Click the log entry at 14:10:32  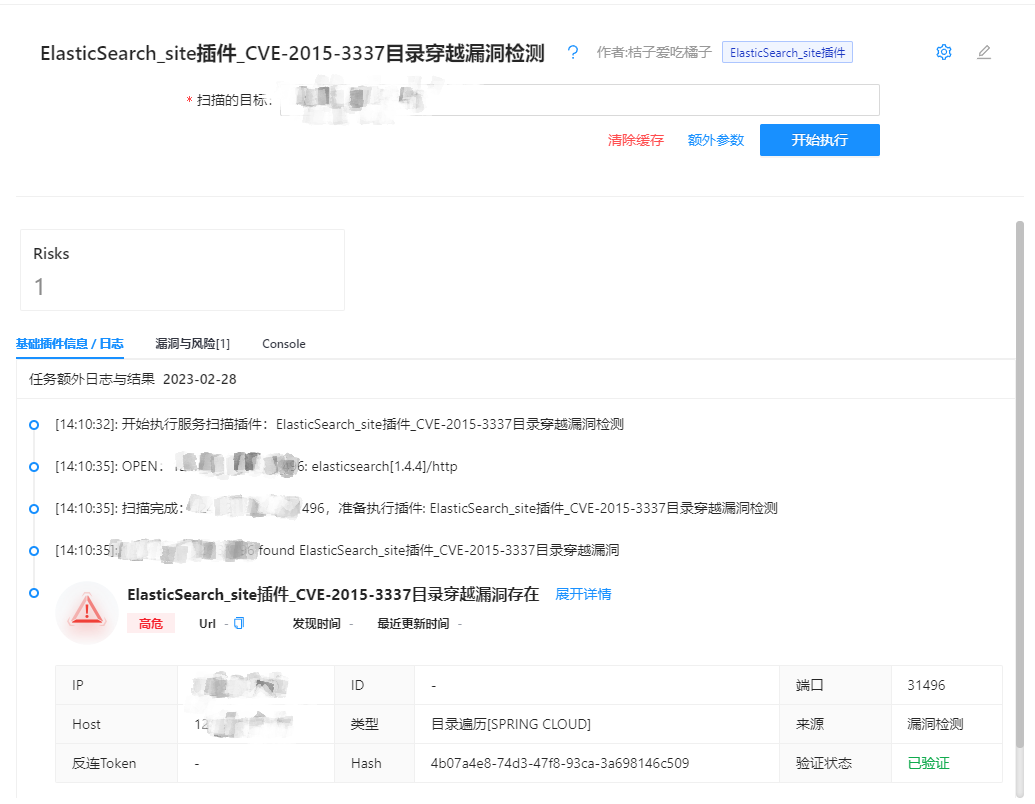tap(339, 424)
